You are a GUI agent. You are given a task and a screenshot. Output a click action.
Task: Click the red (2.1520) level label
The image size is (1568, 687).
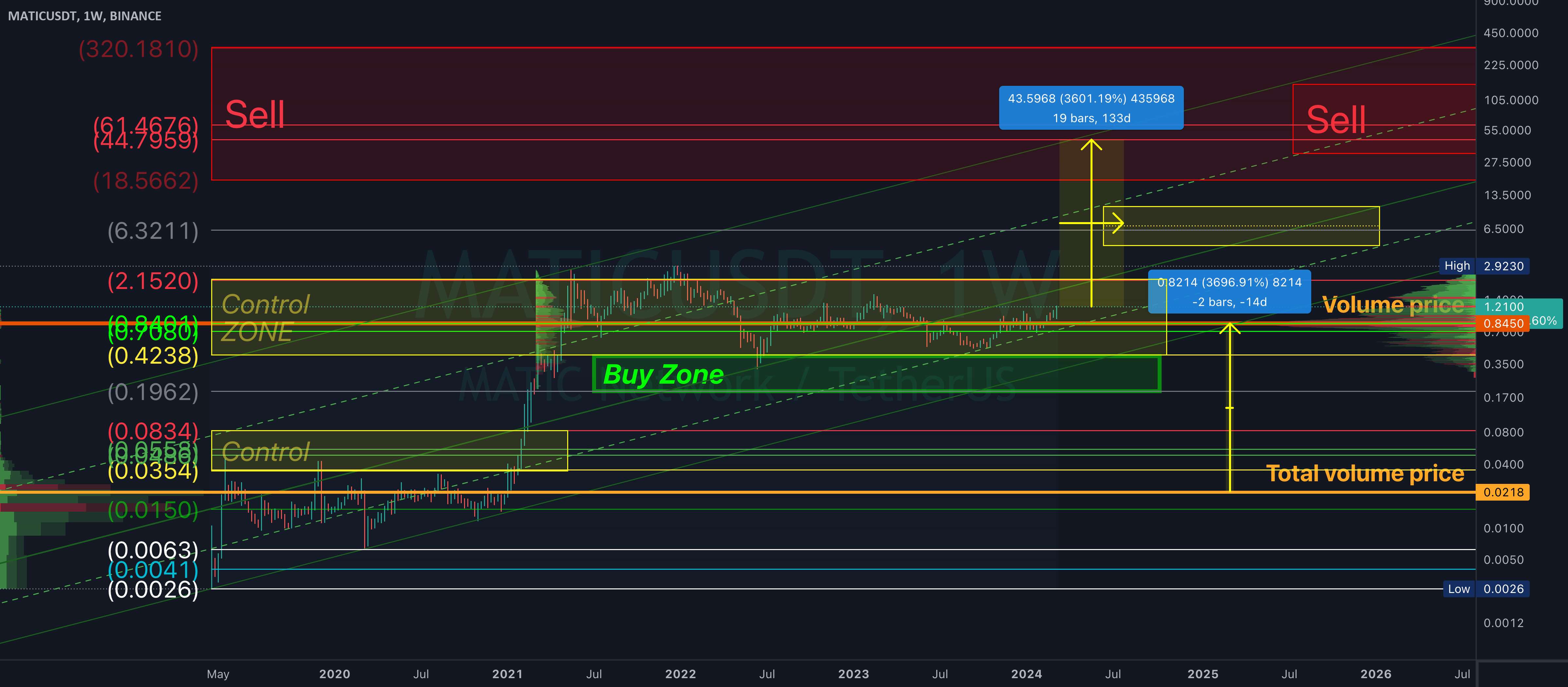coord(153,281)
